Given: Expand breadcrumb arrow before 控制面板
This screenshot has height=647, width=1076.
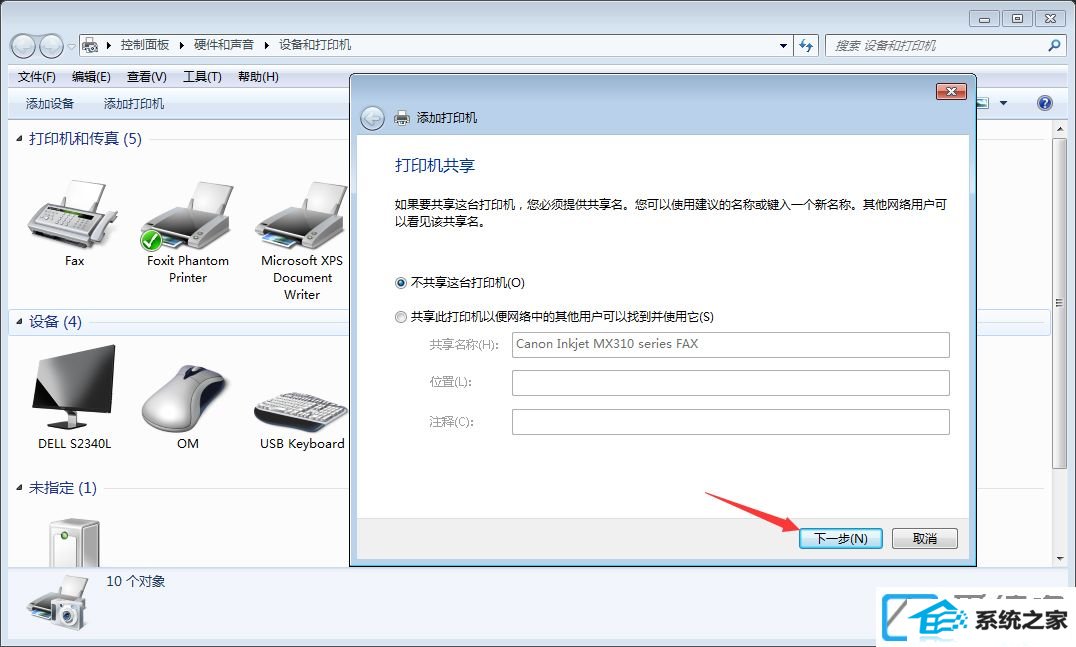Looking at the screenshot, I should pyautogui.click(x=108, y=45).
